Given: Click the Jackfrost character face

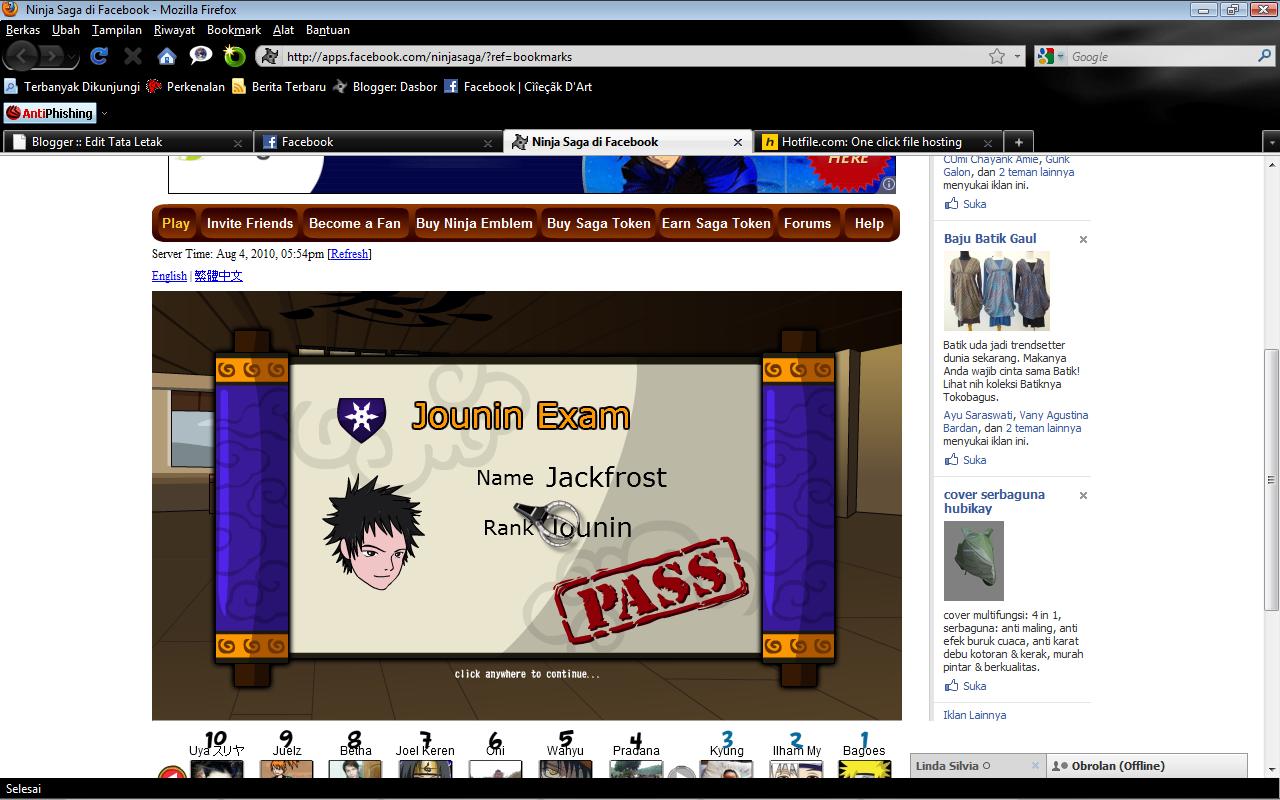Looking at the screenshot, I should coord(374,534).
